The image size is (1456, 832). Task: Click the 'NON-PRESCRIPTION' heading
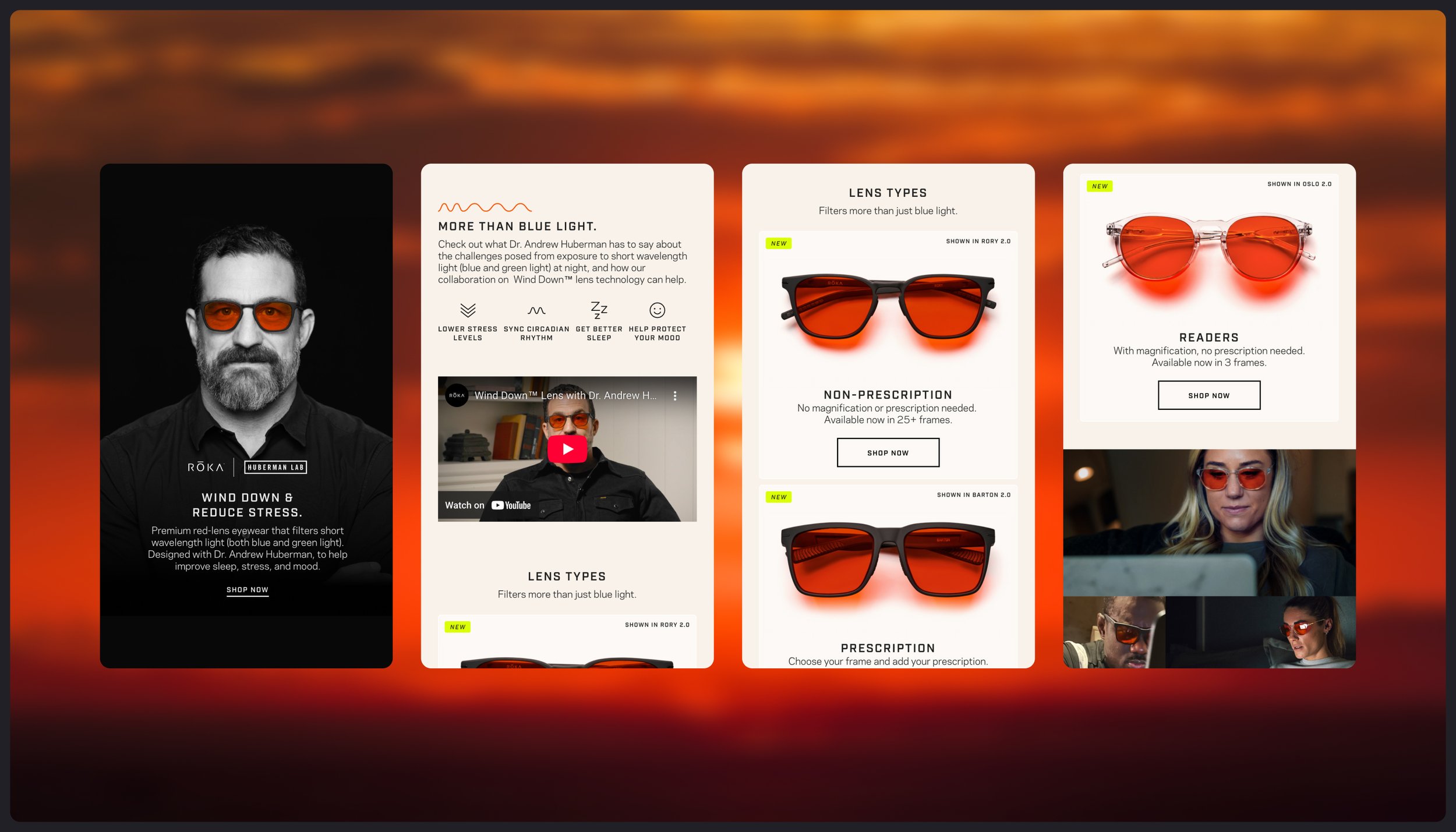[x=888, y=395]
